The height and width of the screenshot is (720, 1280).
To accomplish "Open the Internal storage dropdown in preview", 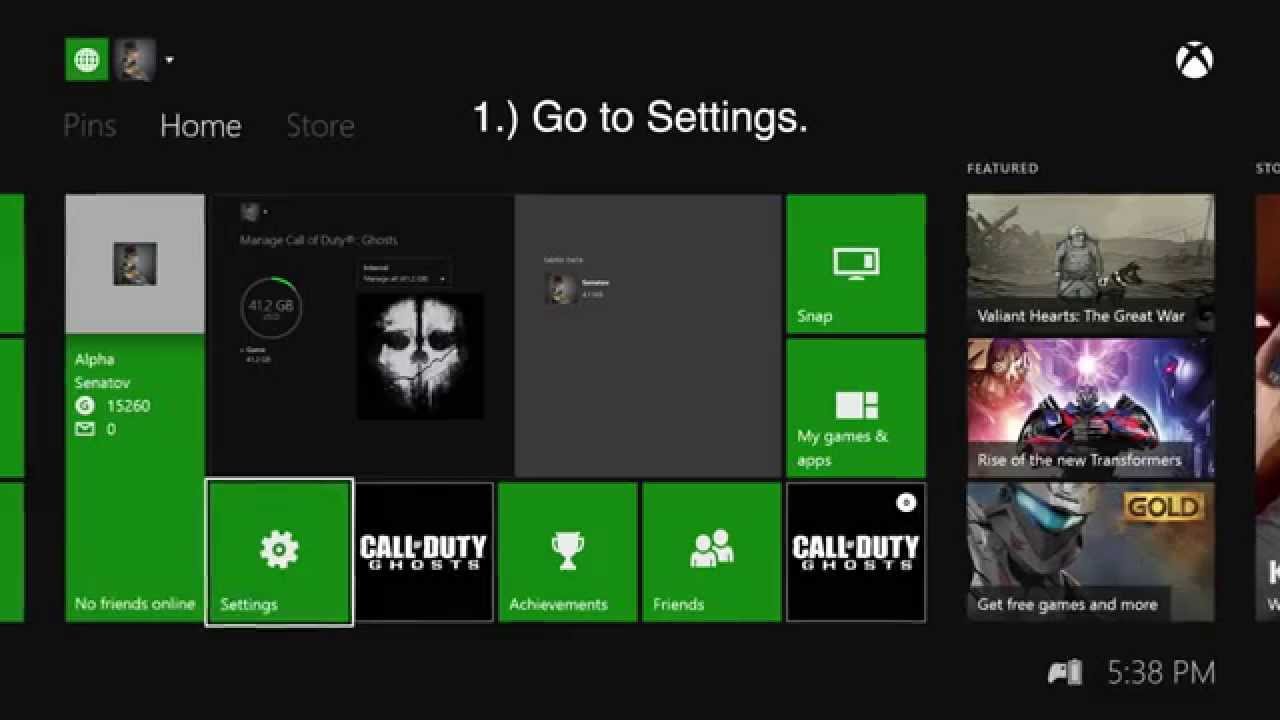I will click(x=404, y=274).
